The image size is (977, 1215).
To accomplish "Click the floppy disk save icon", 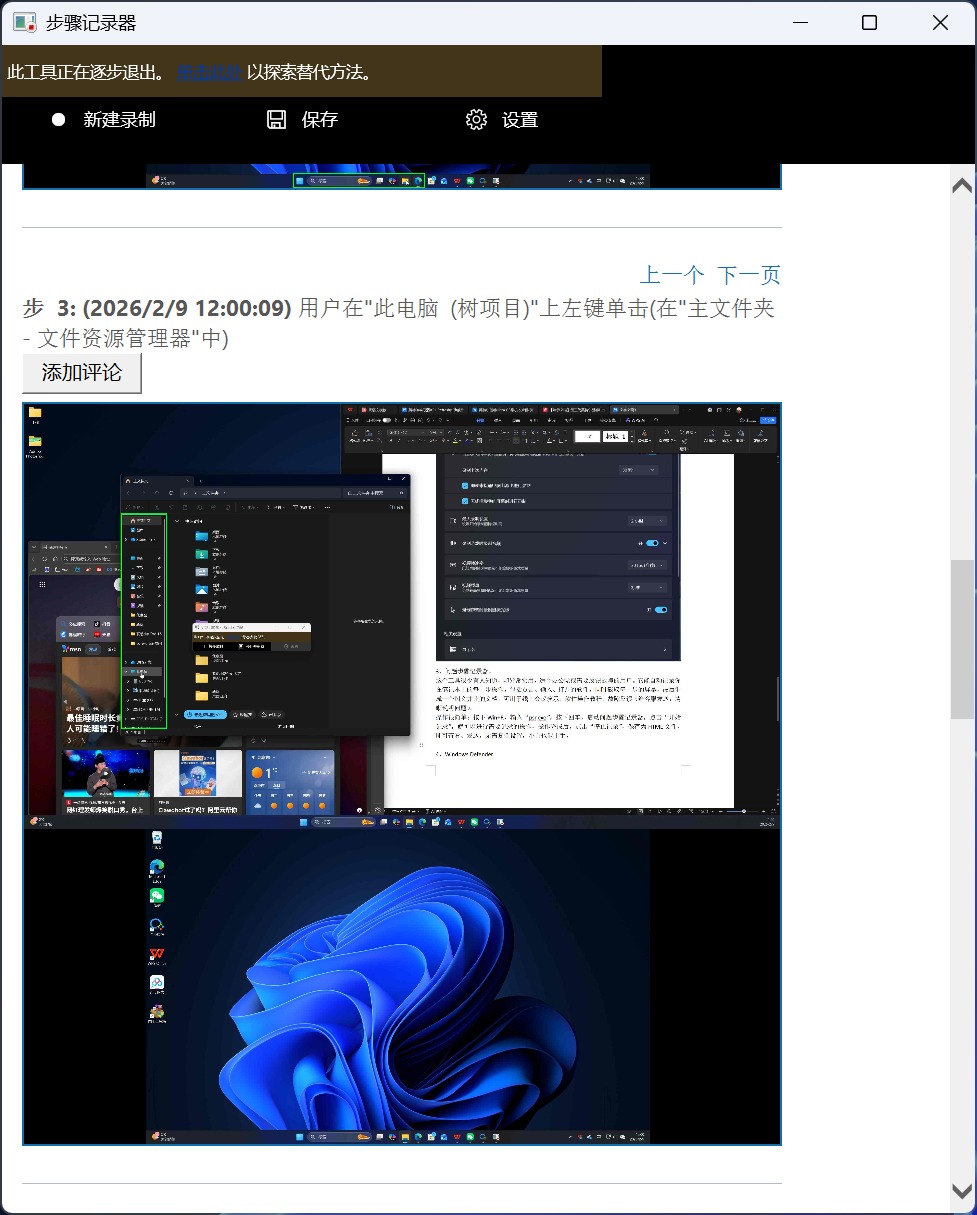I will [276, 119].
